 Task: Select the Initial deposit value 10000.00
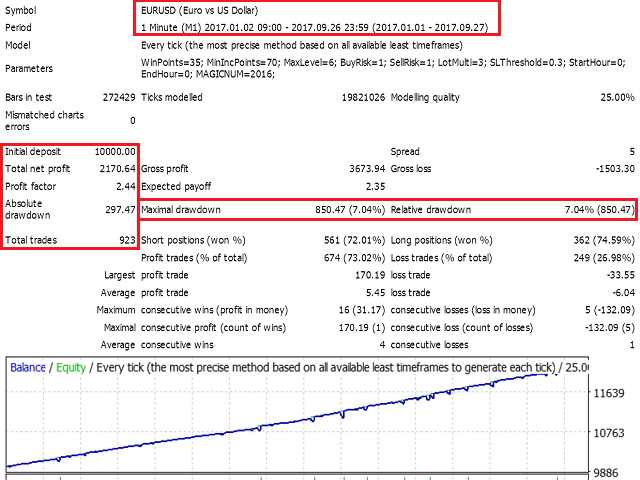point(110,151)
